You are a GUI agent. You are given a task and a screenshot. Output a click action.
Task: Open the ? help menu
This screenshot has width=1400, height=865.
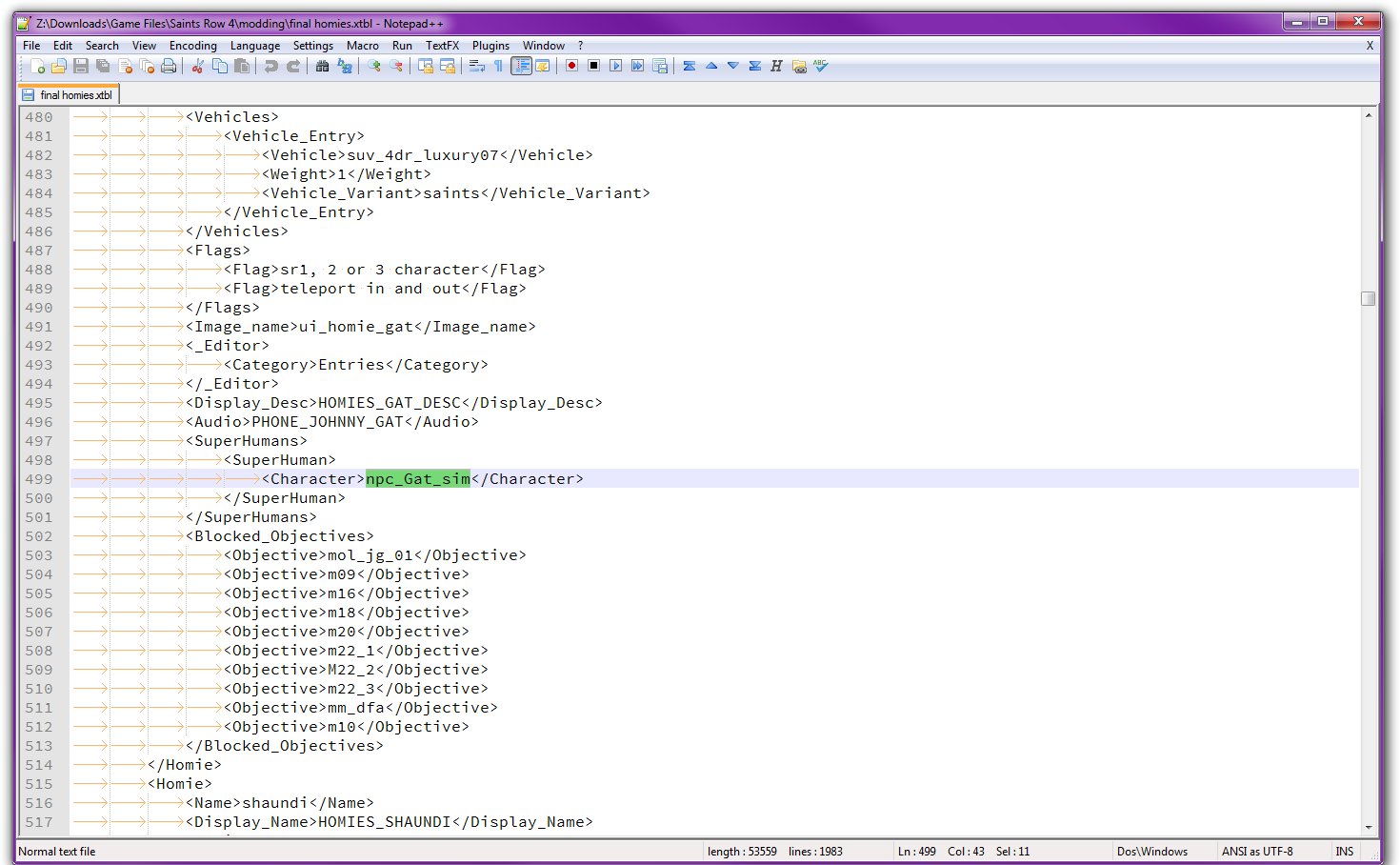point(580,45)
